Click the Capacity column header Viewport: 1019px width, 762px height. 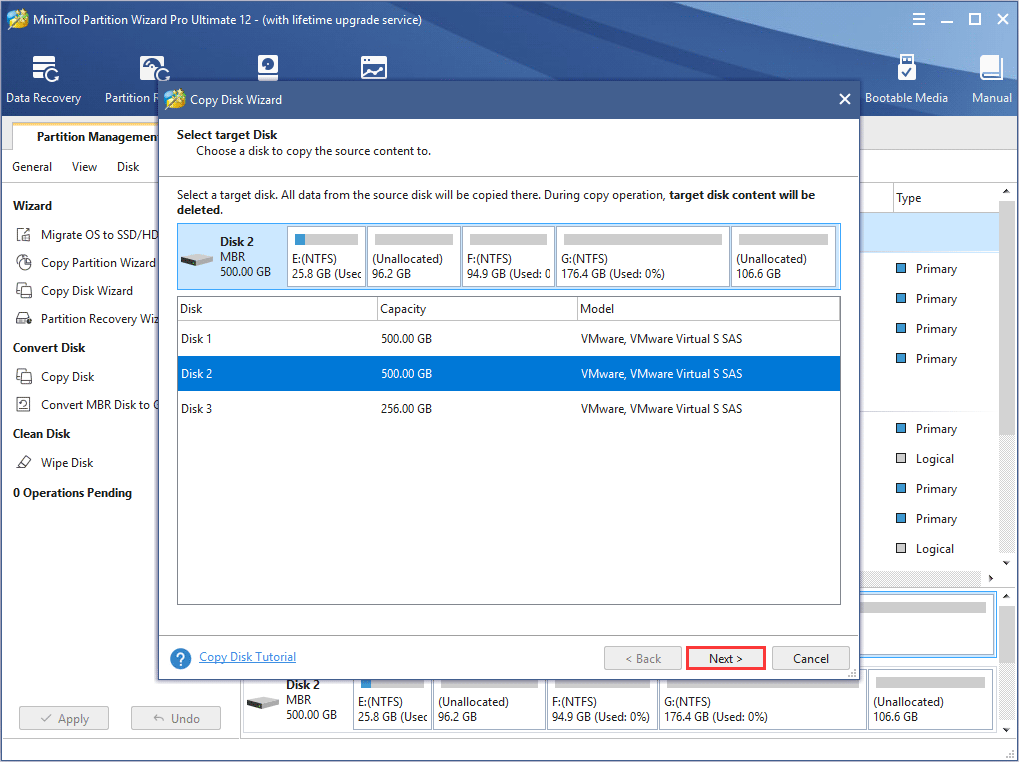click(x=478, y=309)
